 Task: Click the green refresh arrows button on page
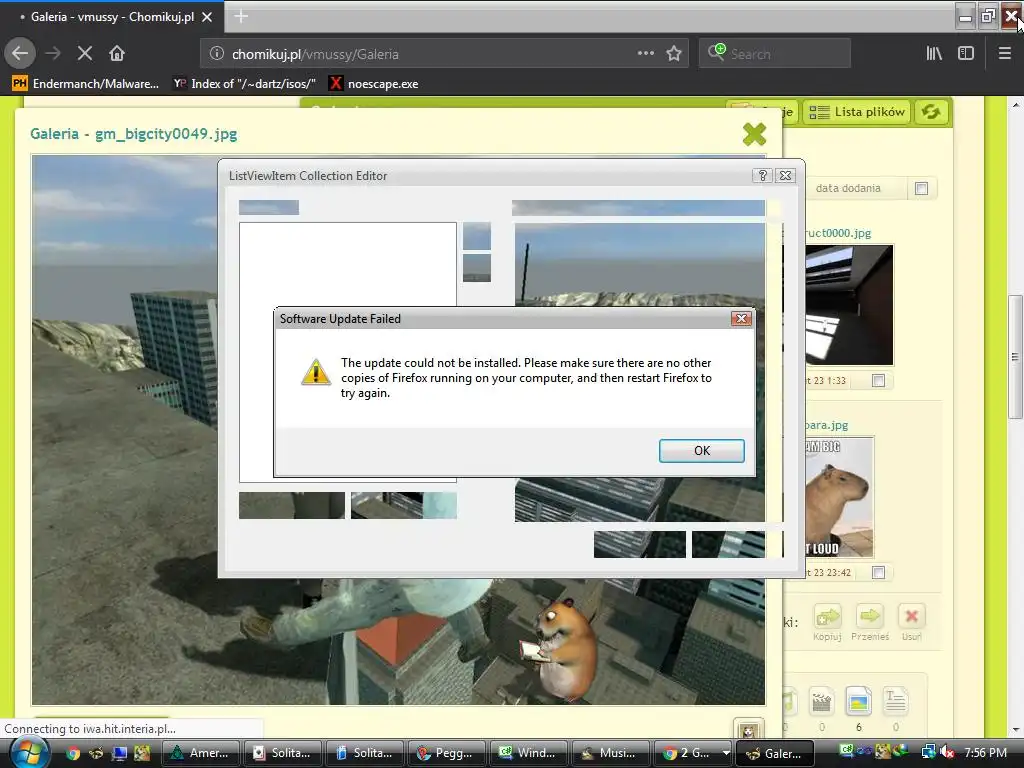coord(931,112)
